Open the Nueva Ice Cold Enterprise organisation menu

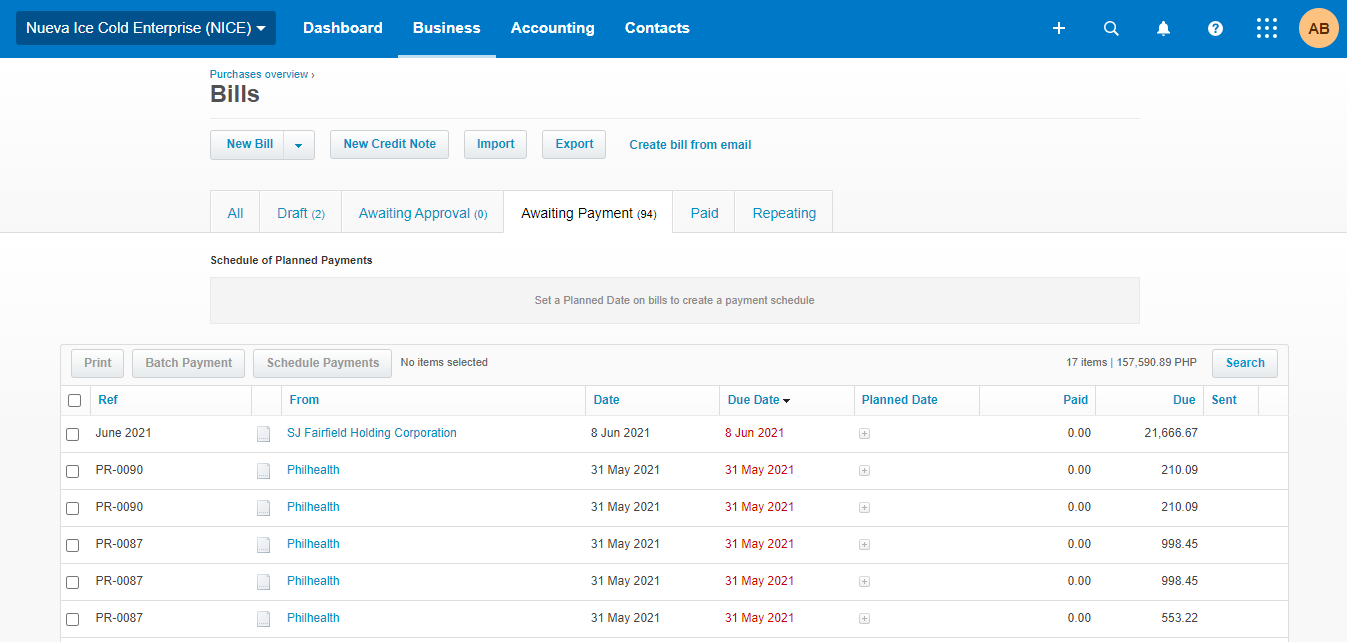146,28
